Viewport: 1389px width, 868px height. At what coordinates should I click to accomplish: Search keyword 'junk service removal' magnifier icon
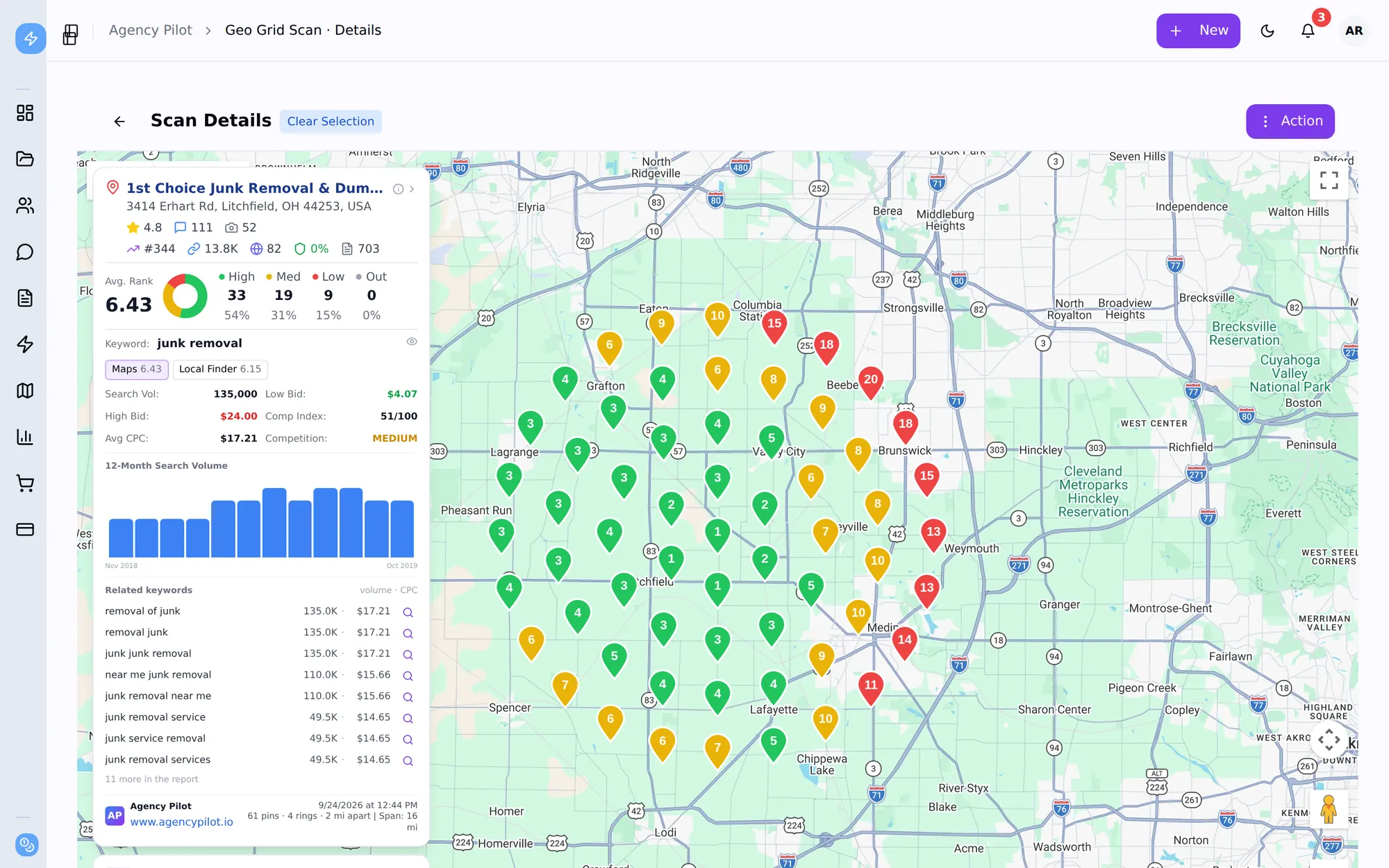click(x=408, y=740)
